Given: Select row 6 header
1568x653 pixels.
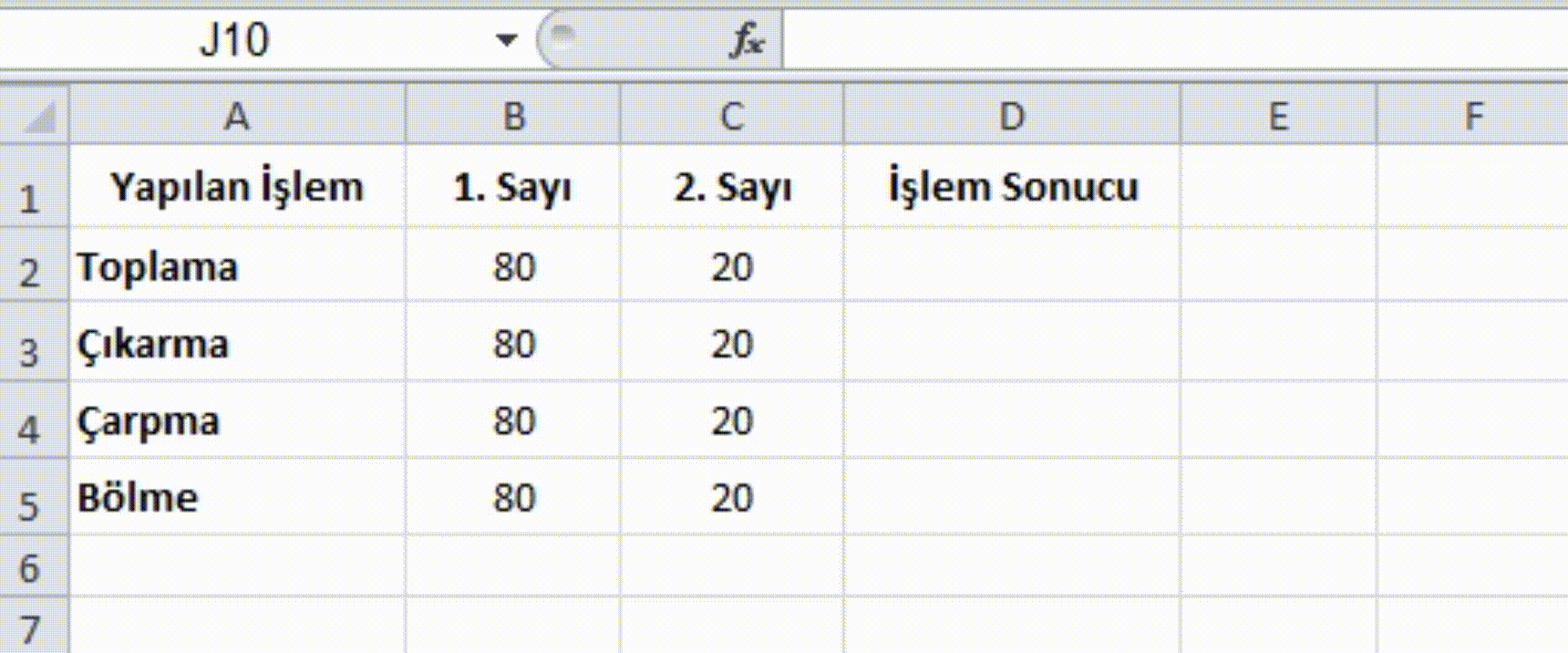Looking at the screenshot, I should (x=29, y=568).
